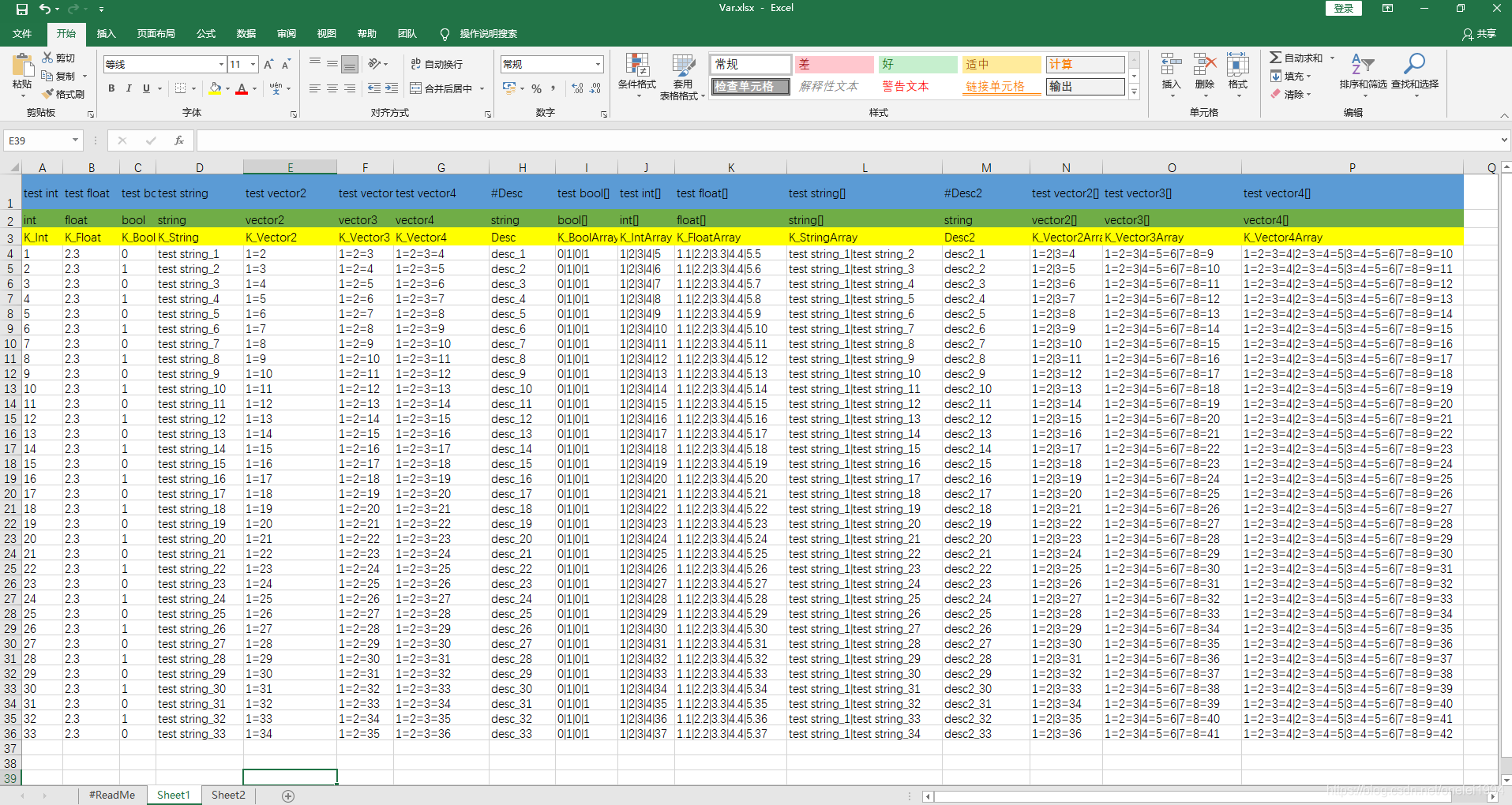Toggle Wrap Text (自动换行)
Image resolution: width=1512 pixels, height=805 pixels.
pyautogui.click(x=437, y=64)
